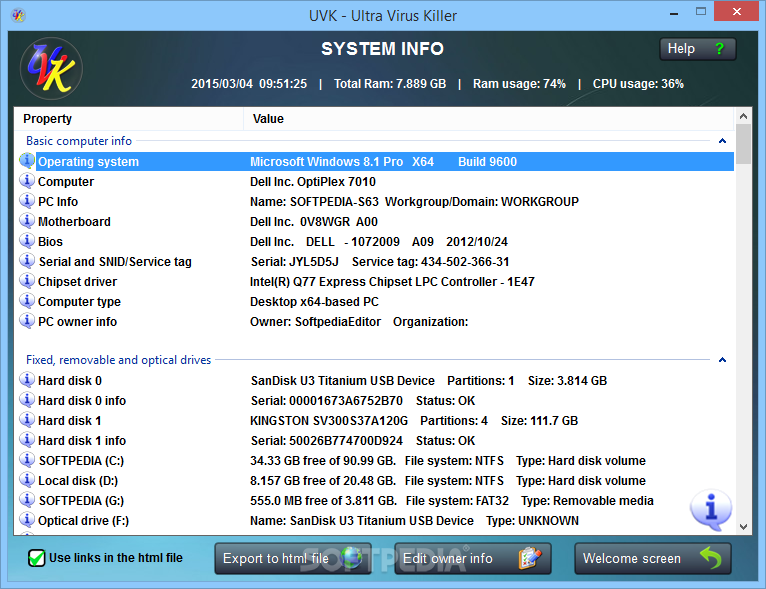Viewport: 766px width, 589px height.
Task: Select the Local disk (D:) label
Action: (x=78, y=481)
